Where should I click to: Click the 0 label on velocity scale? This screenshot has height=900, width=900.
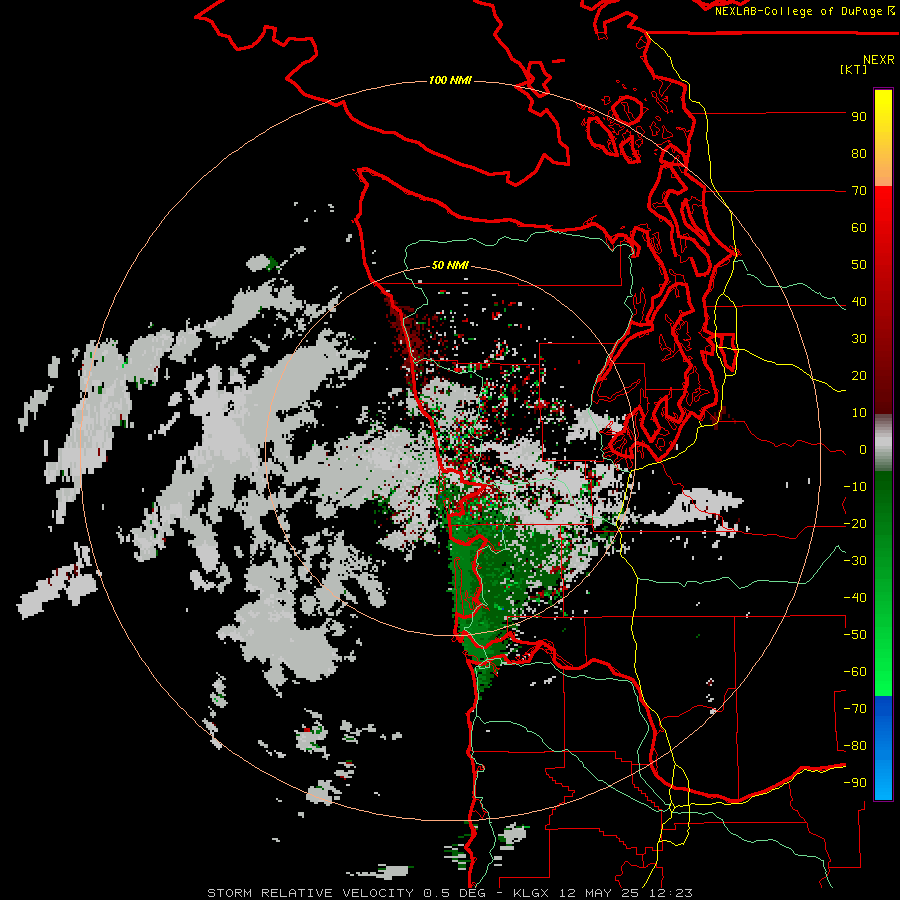click(x=863, y=450)
